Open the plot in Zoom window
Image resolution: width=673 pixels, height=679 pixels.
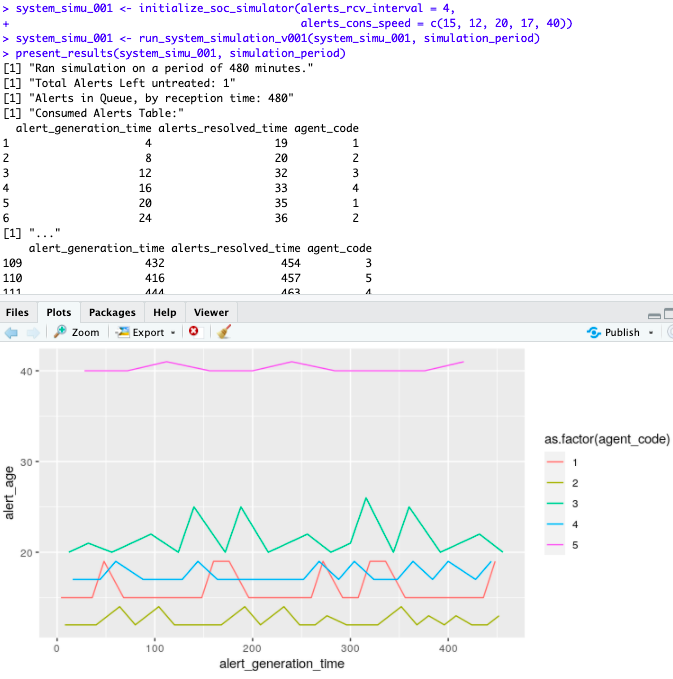[x=77, y=332]
